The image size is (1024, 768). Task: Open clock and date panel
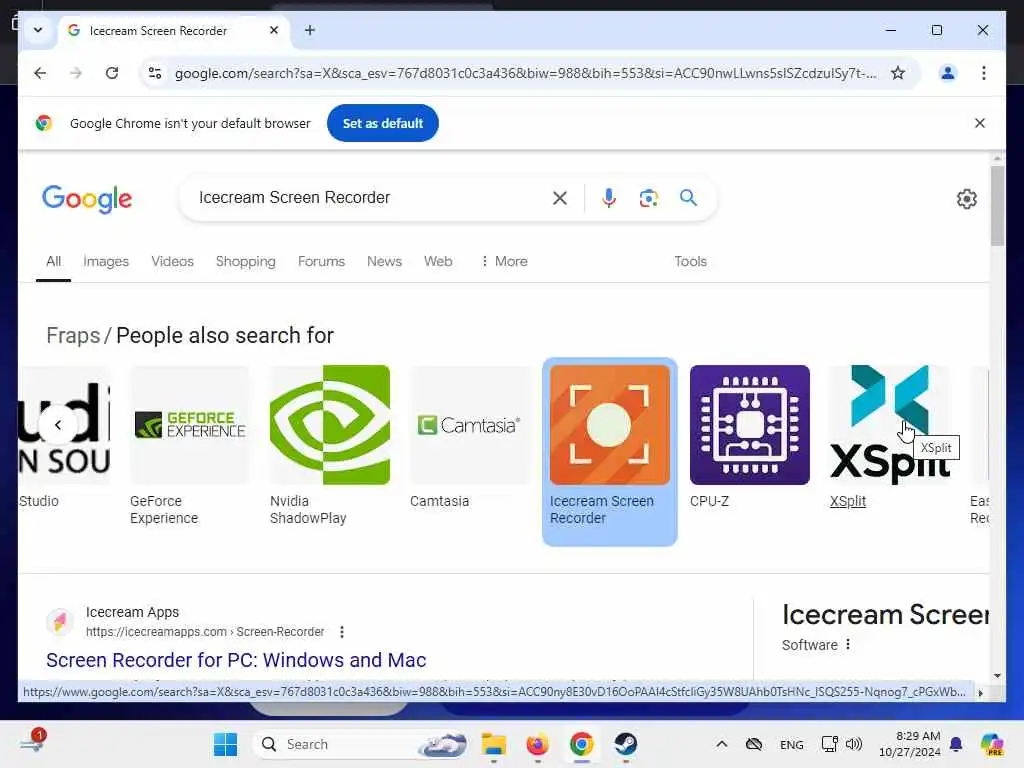[910, 744]
